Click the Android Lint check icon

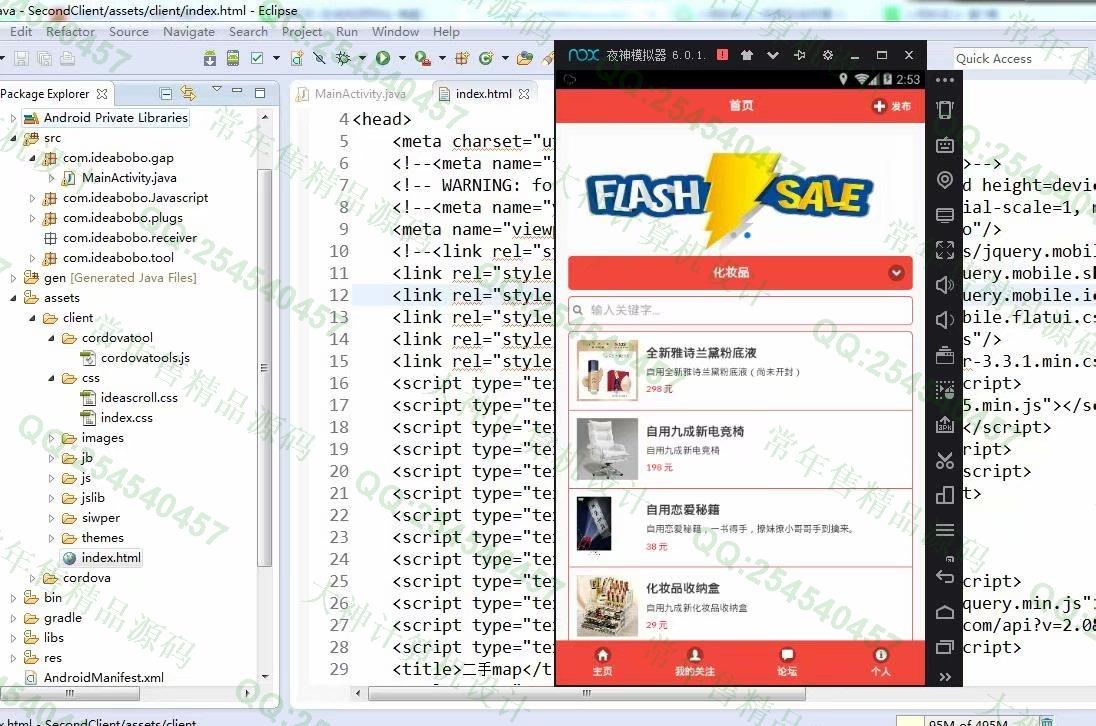tap(257, 58)
